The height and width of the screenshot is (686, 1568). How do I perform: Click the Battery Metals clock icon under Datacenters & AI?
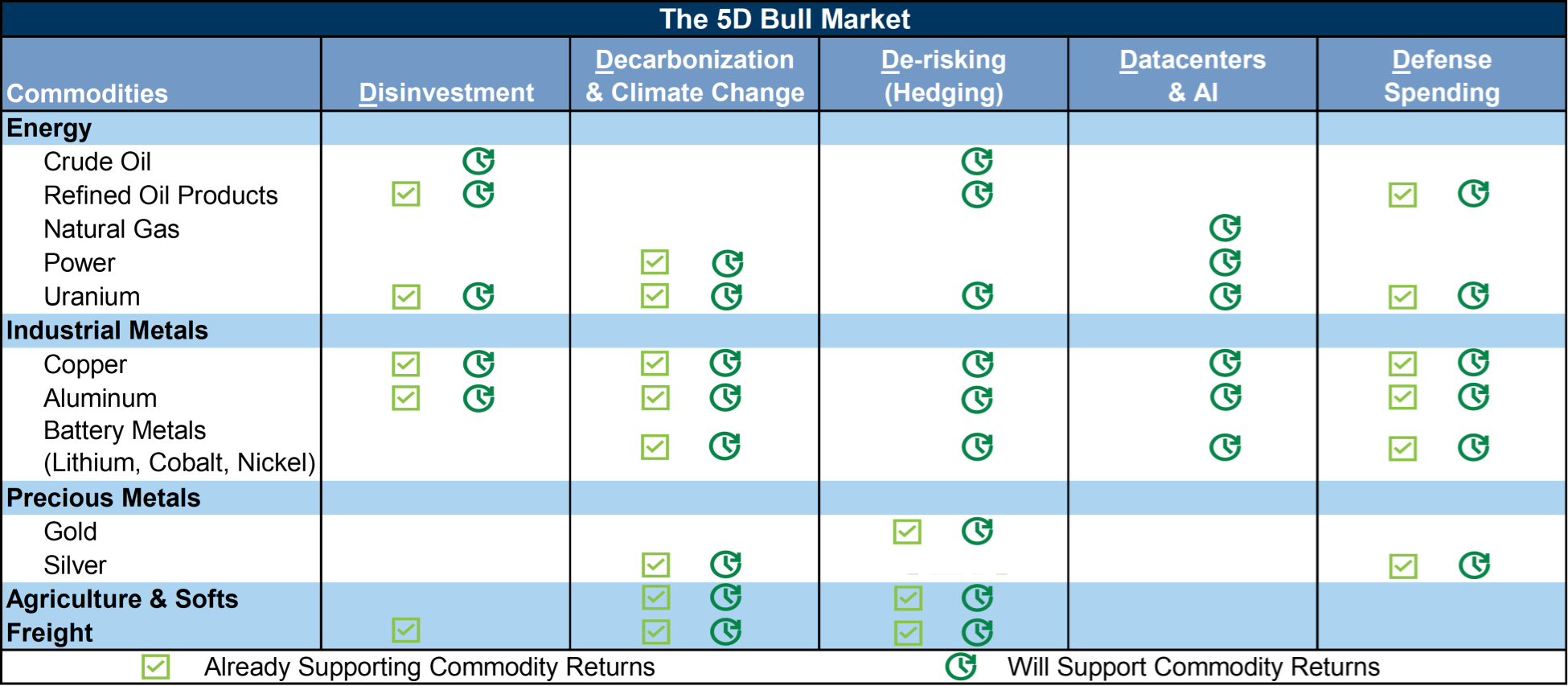click(x=1225, y=447)
